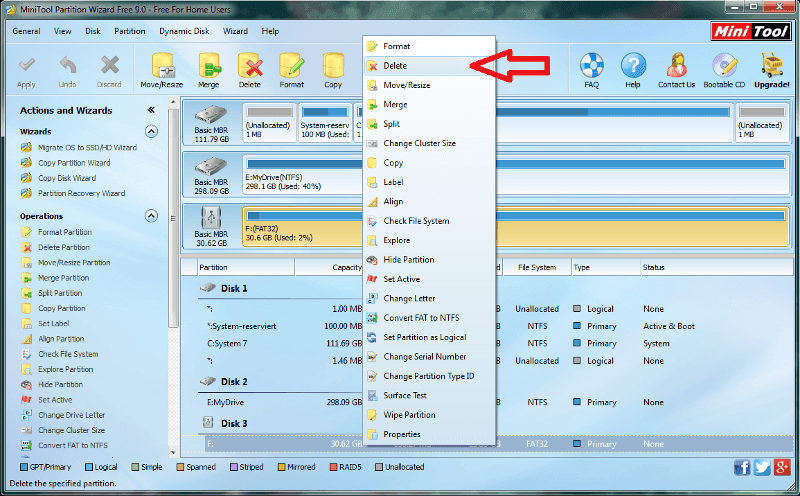Click the File System column header
This screenshot has height=496, width=800.
pos(537,267)
